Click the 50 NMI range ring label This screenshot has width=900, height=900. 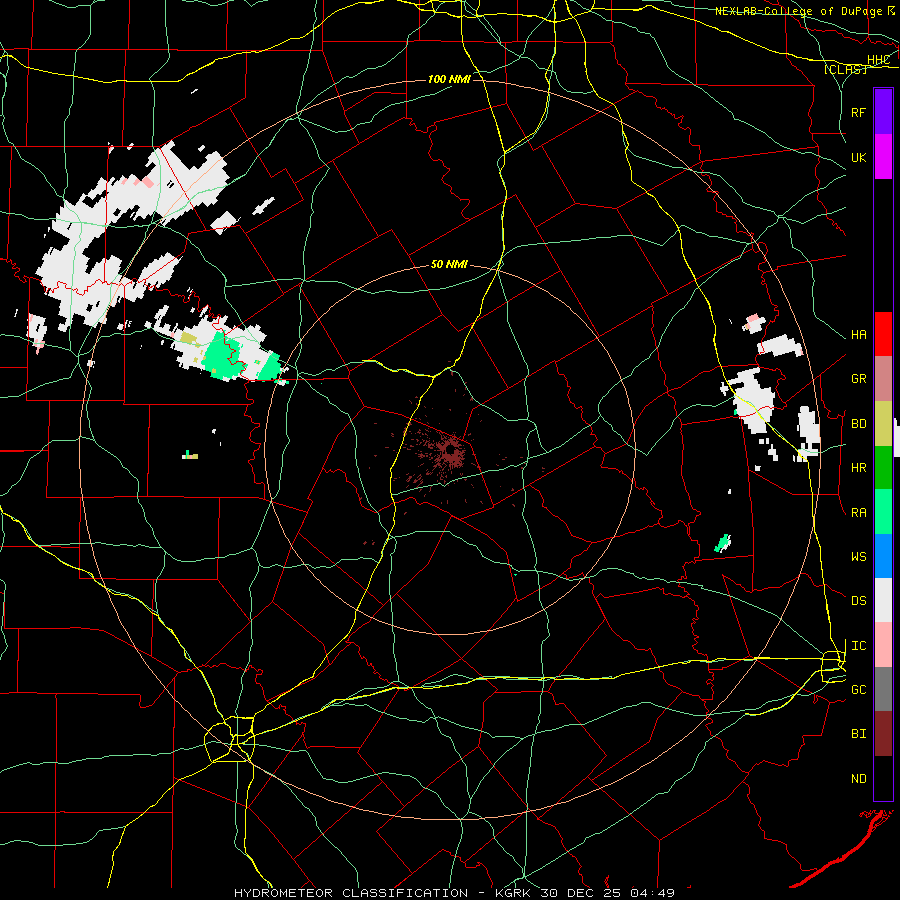pyautogui.click(x=449, y=264)
